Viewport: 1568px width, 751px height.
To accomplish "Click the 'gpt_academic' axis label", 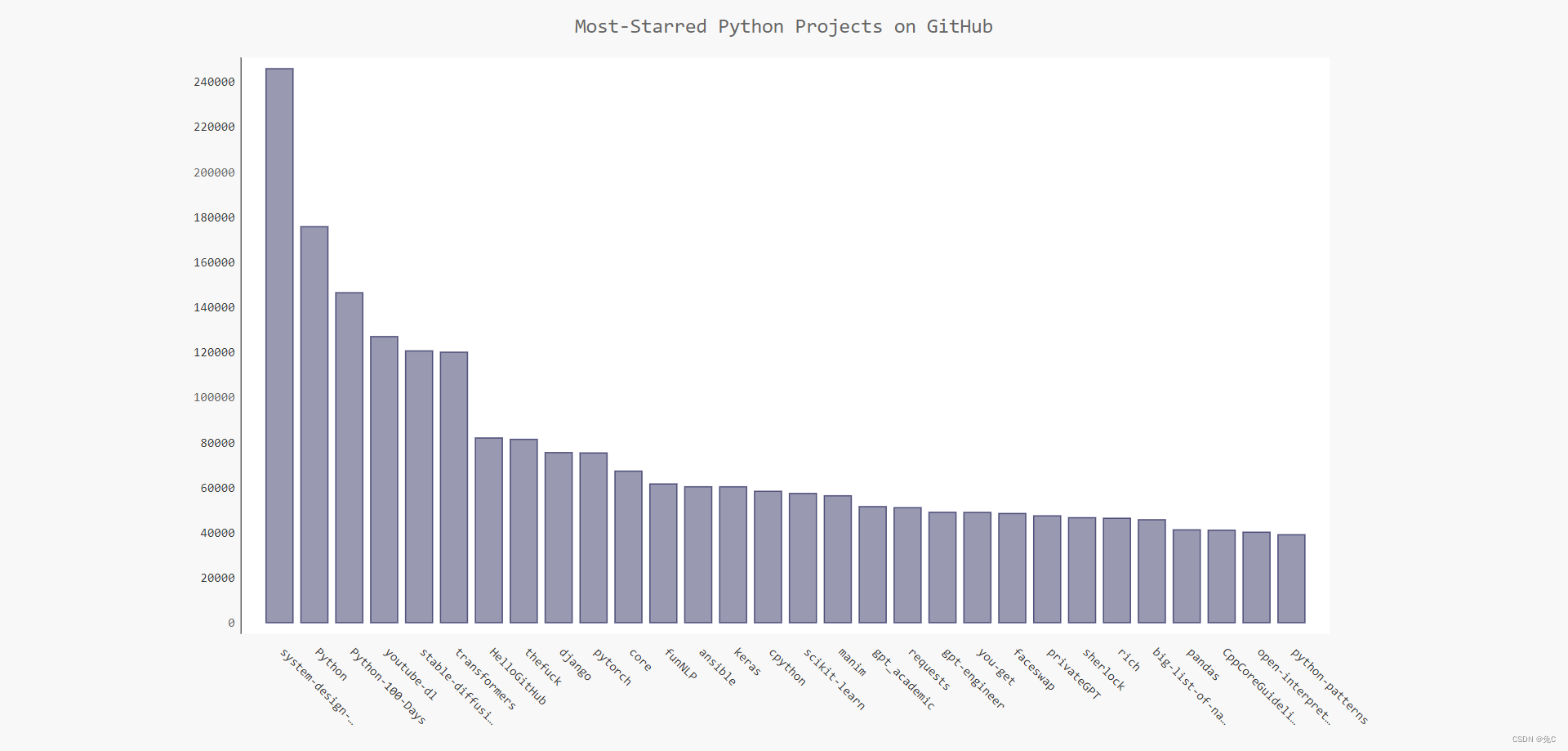I will [903, 679].
